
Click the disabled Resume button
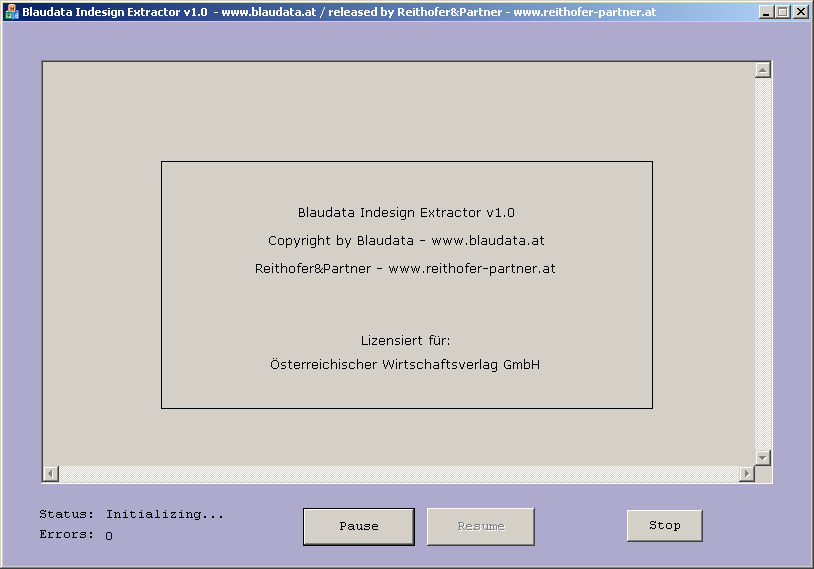(x=481, y=526)
